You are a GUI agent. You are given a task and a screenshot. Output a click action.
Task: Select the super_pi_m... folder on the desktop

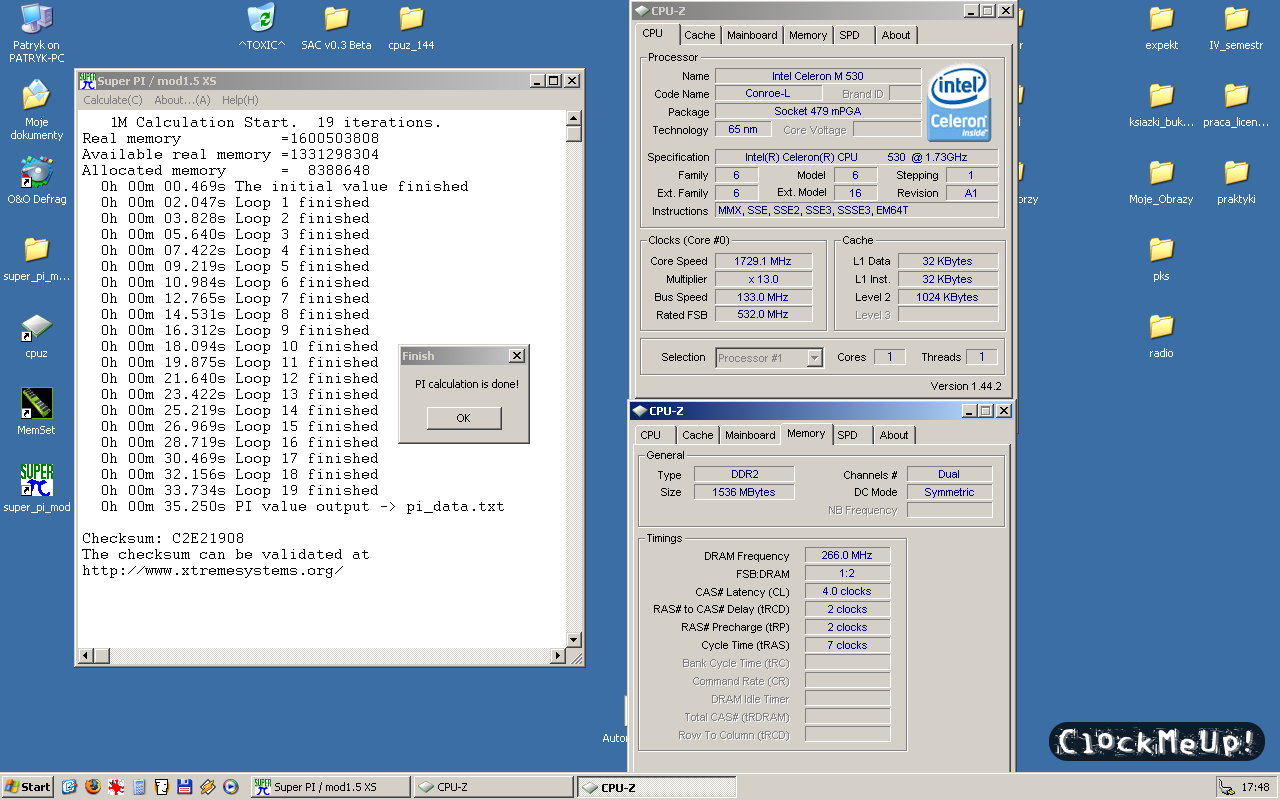point(37,258)
